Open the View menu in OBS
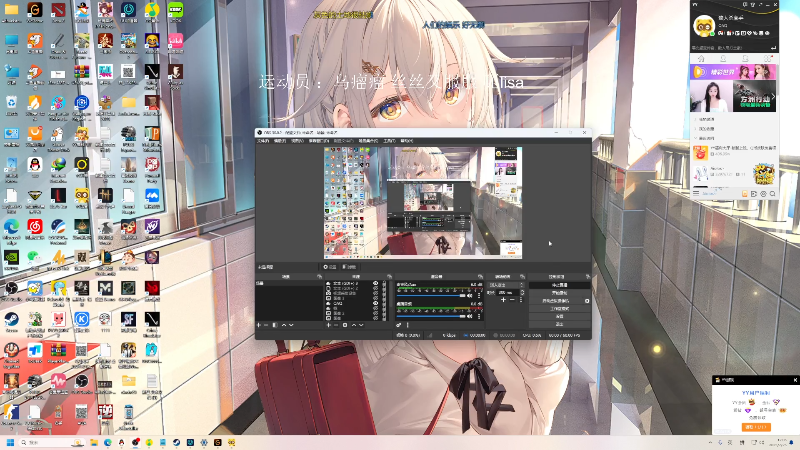 pyautogui.click(x=297, y=140)
